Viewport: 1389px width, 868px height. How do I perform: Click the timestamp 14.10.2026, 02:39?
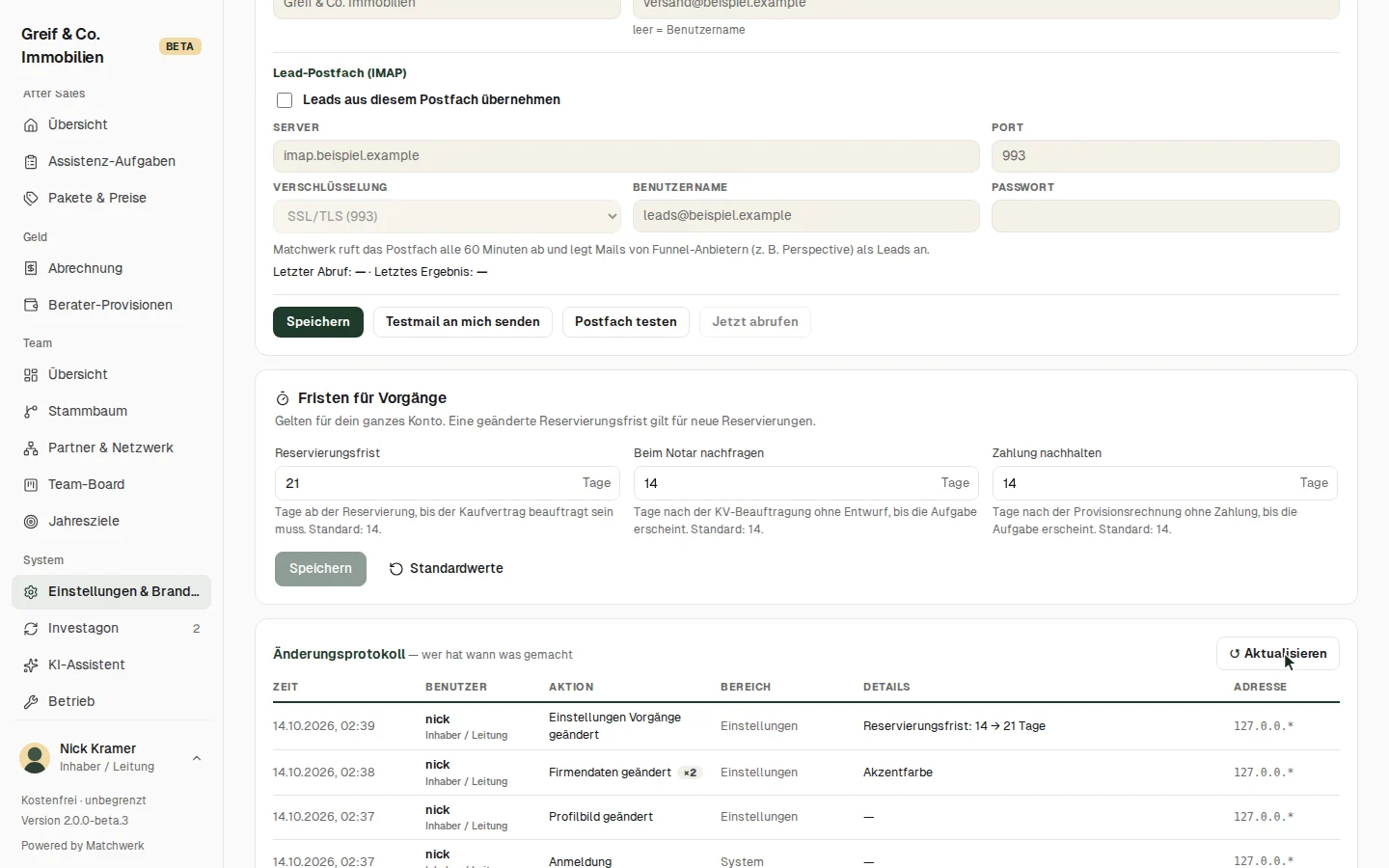(x=324, y=726)
